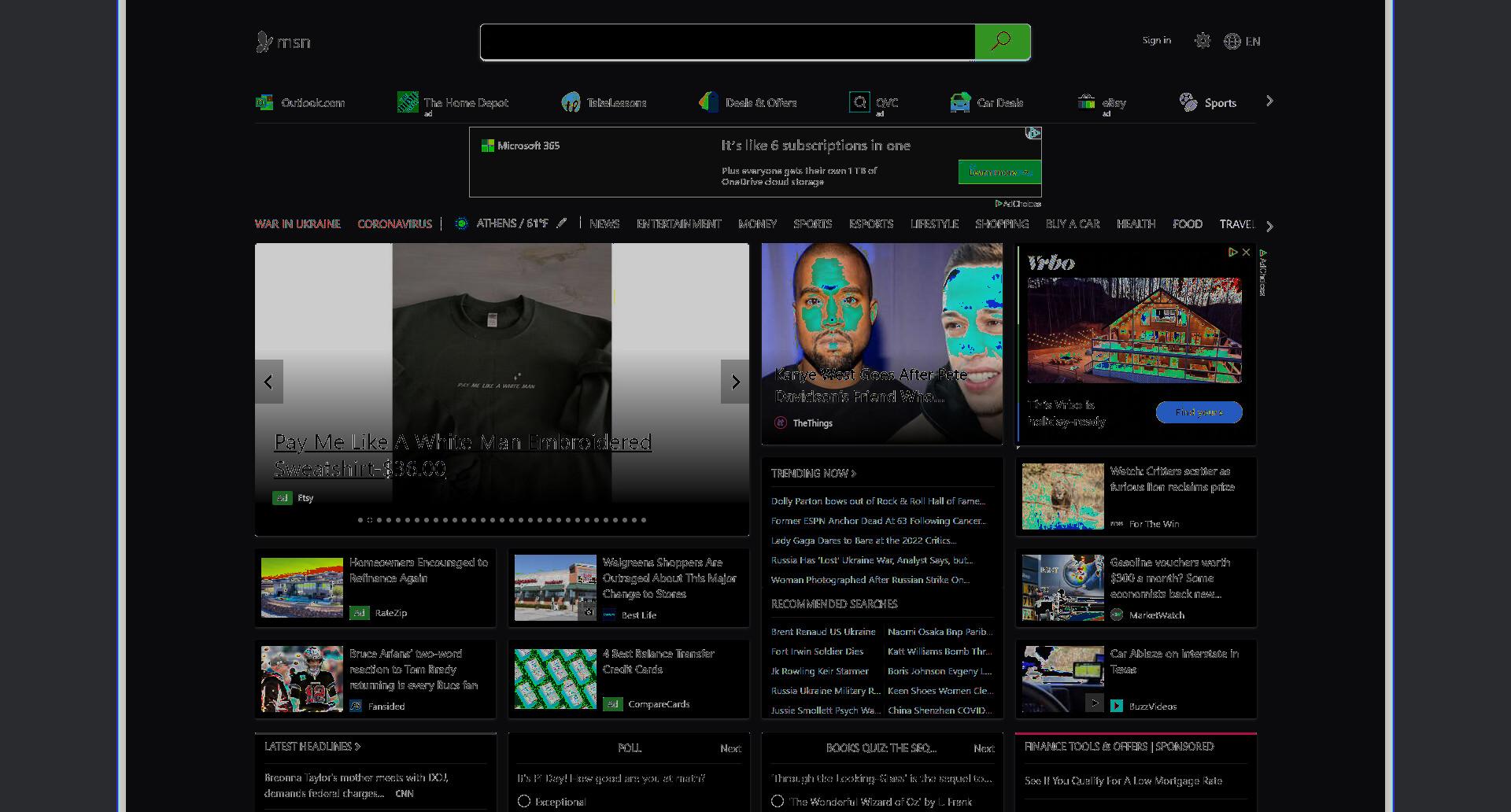Open the Bruce Arians Tom Brady thumbnail
The width and height of the screenshot is (1511, 812).
302,679
